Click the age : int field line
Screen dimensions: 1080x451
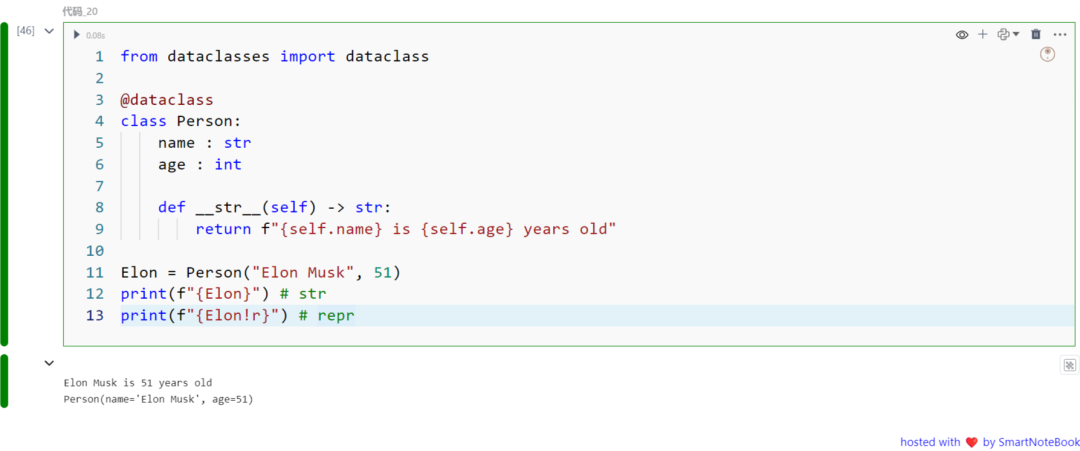coord(200,165)
